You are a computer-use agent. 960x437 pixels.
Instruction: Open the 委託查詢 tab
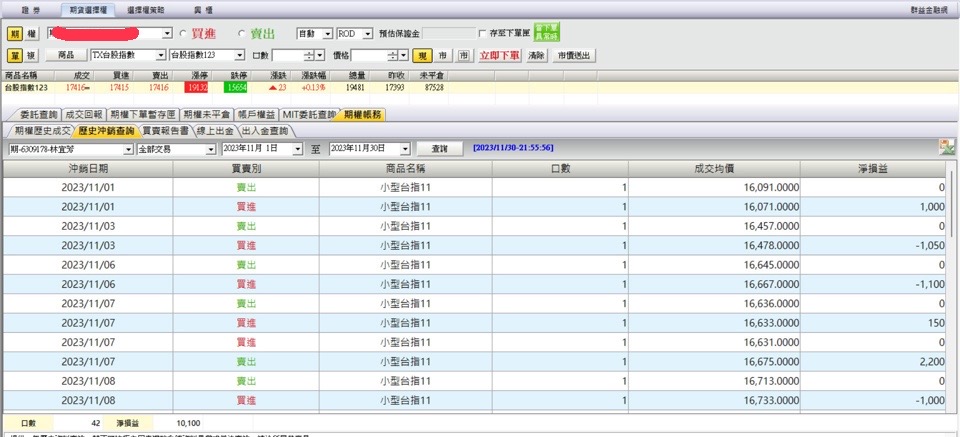tap(35, 114)
